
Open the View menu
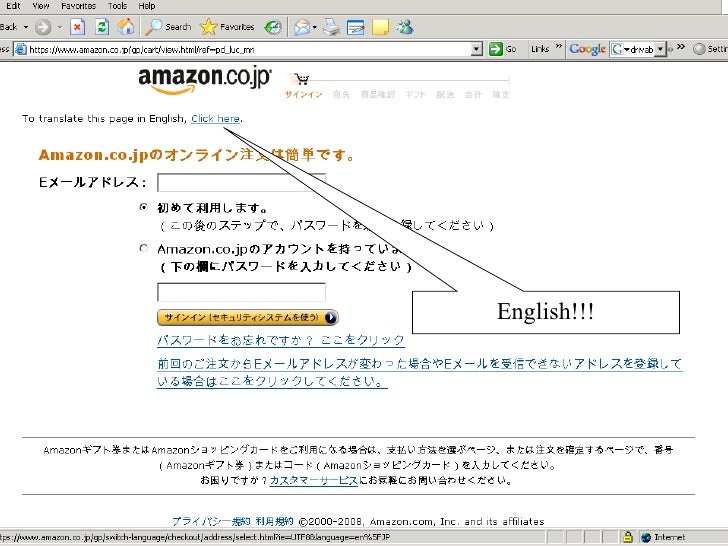(x=41, y=6)
